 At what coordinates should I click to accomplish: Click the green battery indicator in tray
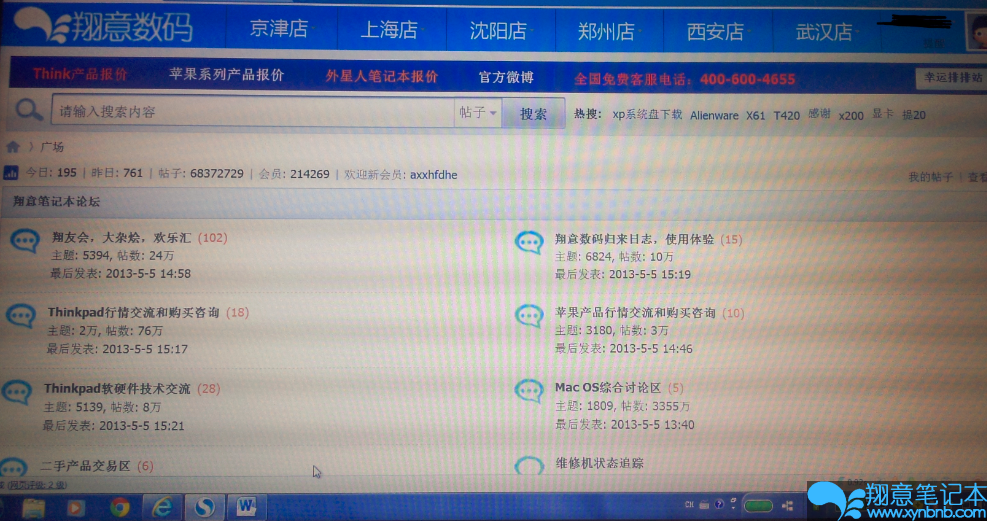click(x=757, y=506)
